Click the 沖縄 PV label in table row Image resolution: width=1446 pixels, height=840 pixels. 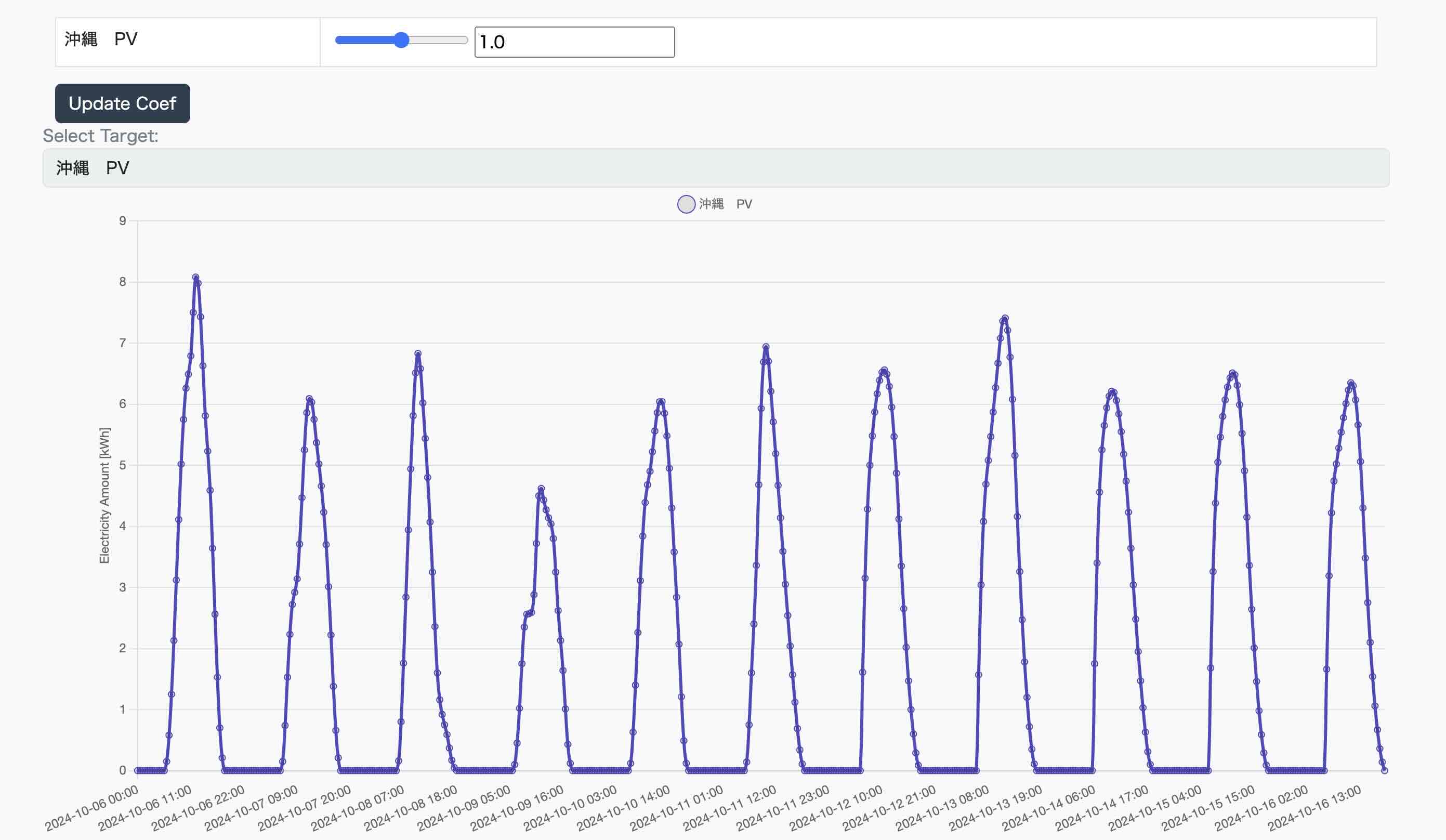[101, 39]
